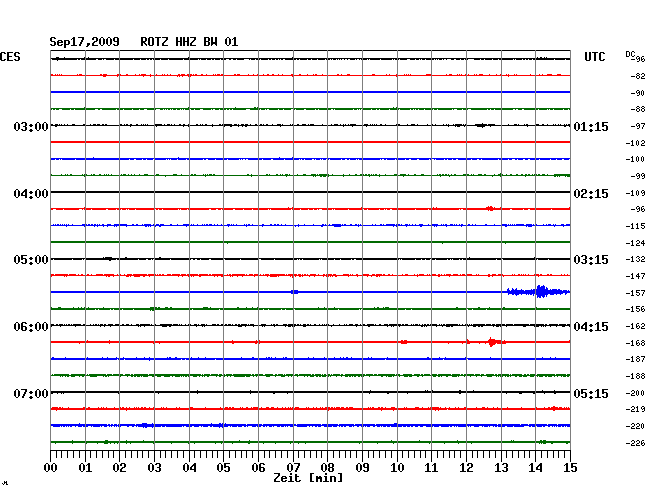Select DC offset value -162
The image size is (650, 494).
635,326
